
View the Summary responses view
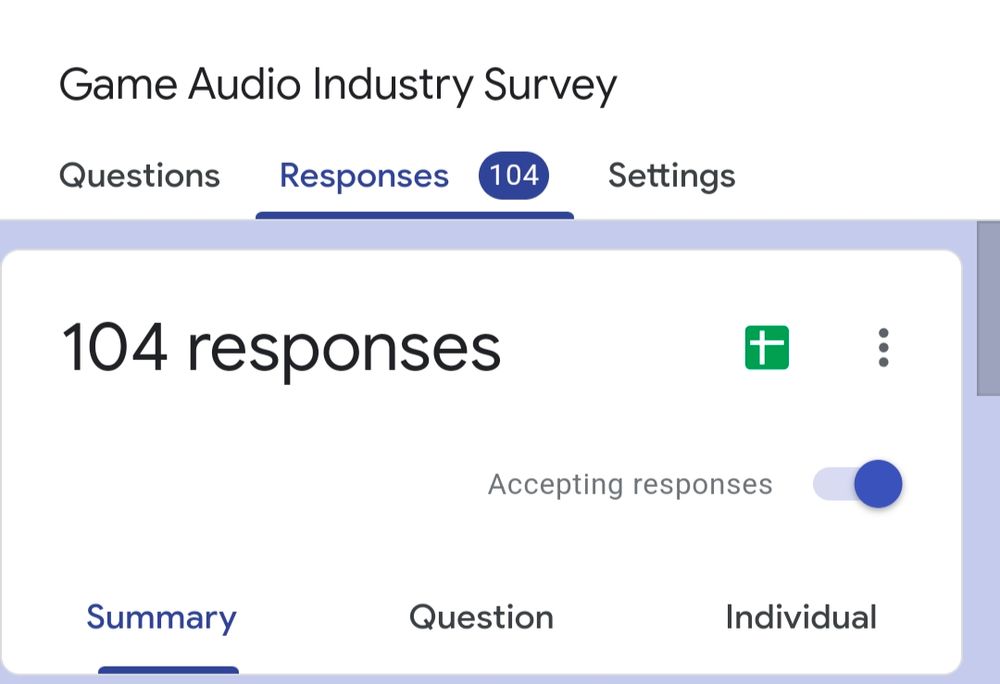tap(162, 617)
